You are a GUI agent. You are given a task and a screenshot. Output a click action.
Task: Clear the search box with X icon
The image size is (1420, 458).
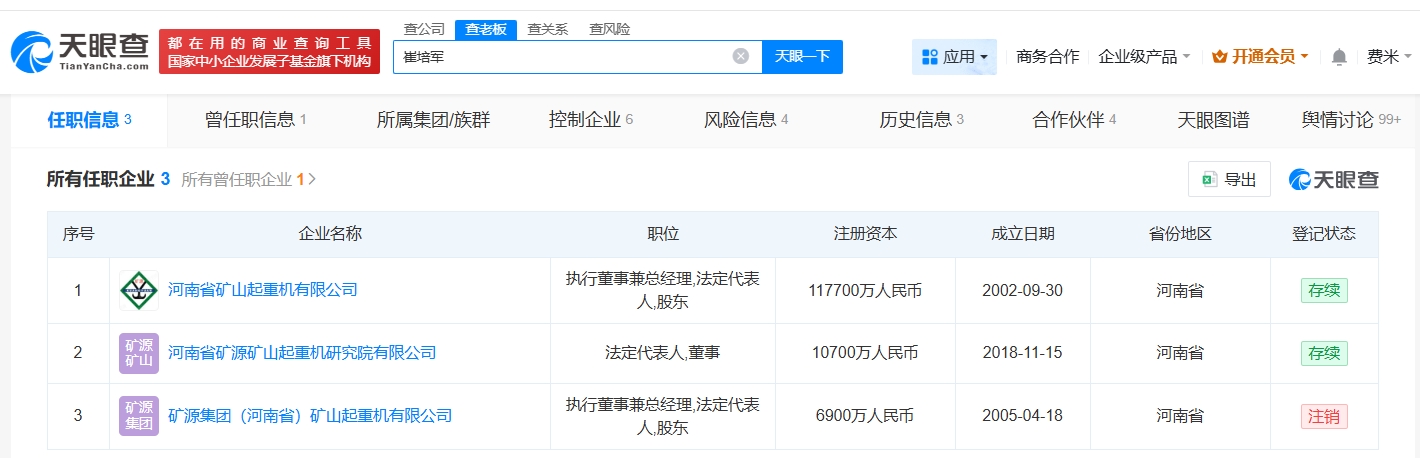coord(740,56)
